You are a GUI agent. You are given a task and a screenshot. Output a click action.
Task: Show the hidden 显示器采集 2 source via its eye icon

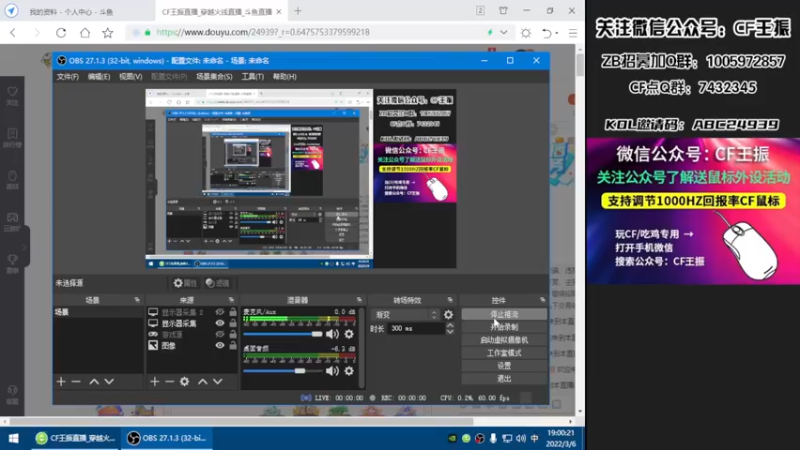220,312
